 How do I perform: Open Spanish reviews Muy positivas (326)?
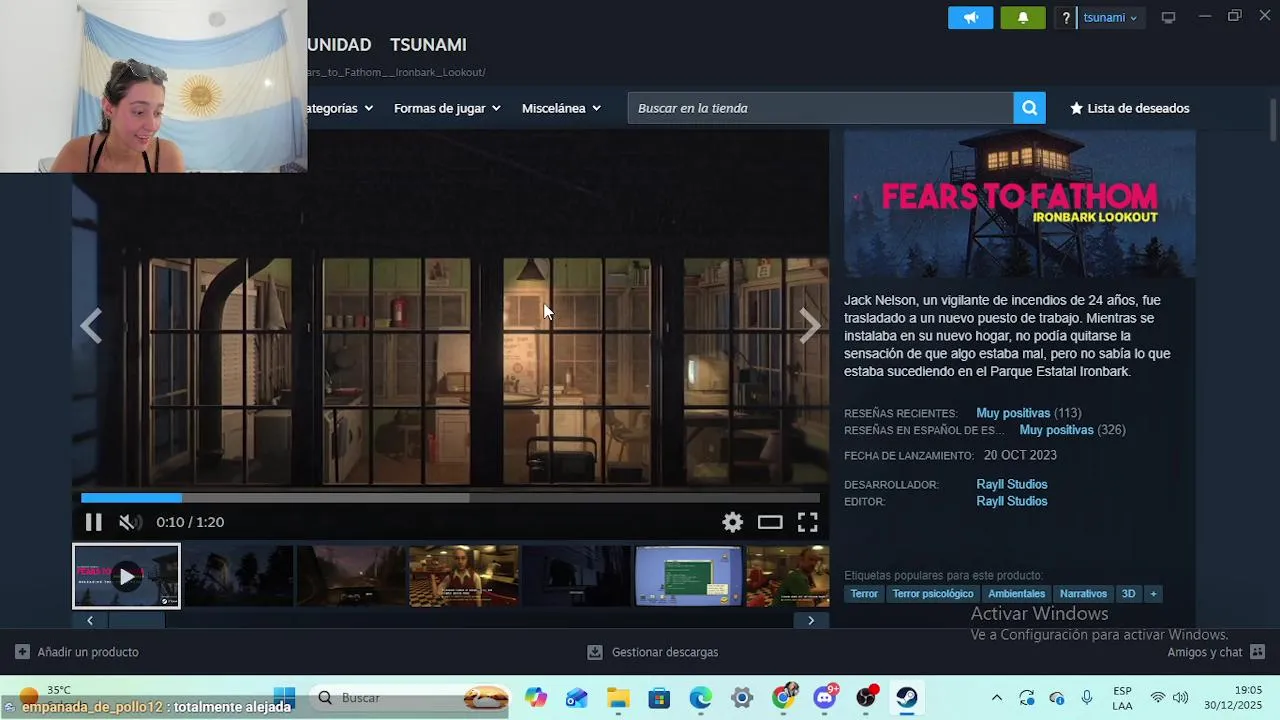(1072, 430)
